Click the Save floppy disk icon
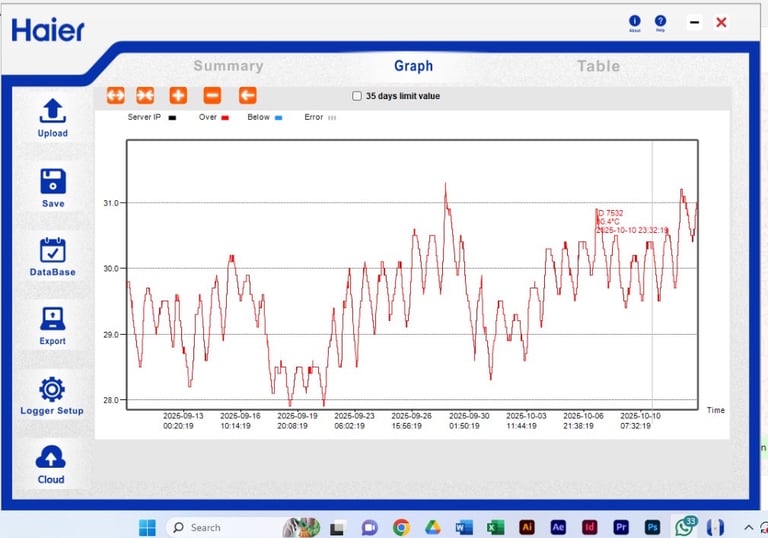768x538 pixels. [53, 182]
